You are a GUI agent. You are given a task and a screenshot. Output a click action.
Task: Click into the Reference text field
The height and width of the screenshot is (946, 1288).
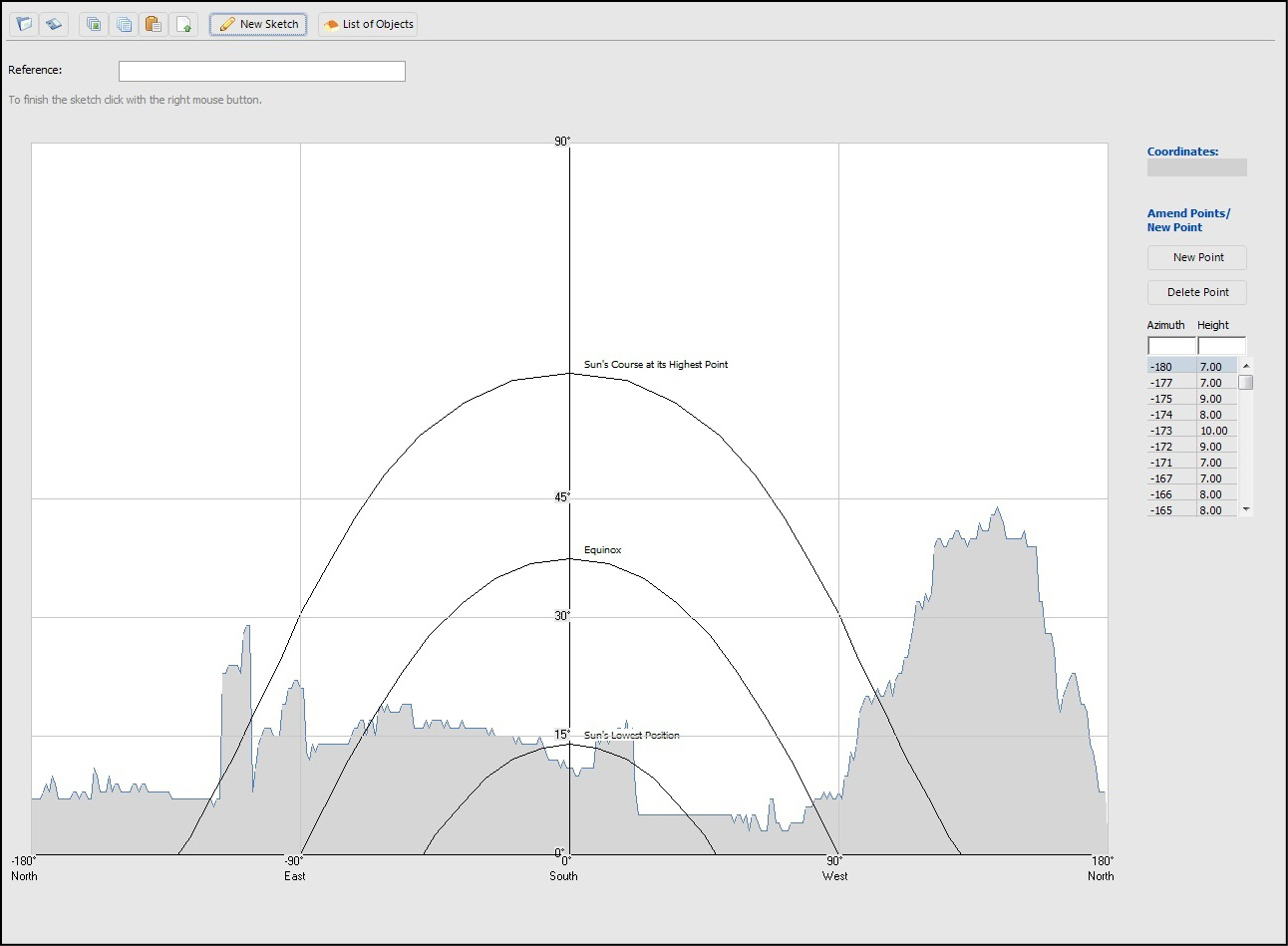[261, 71]
